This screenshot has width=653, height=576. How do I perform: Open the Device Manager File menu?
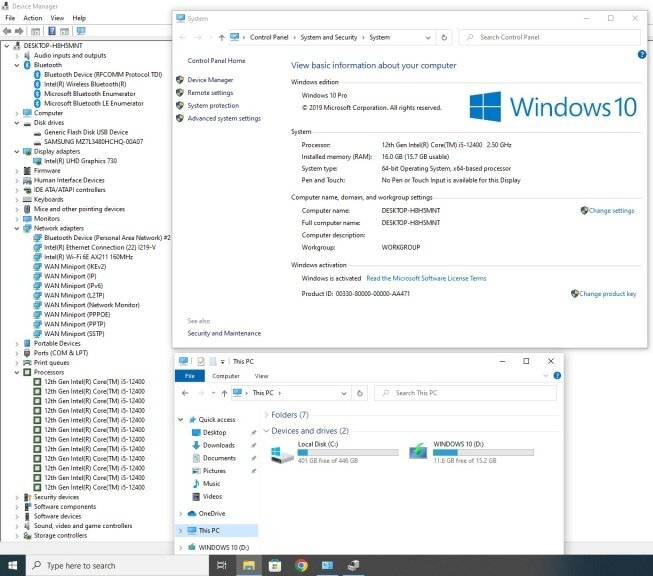[10, 18]
